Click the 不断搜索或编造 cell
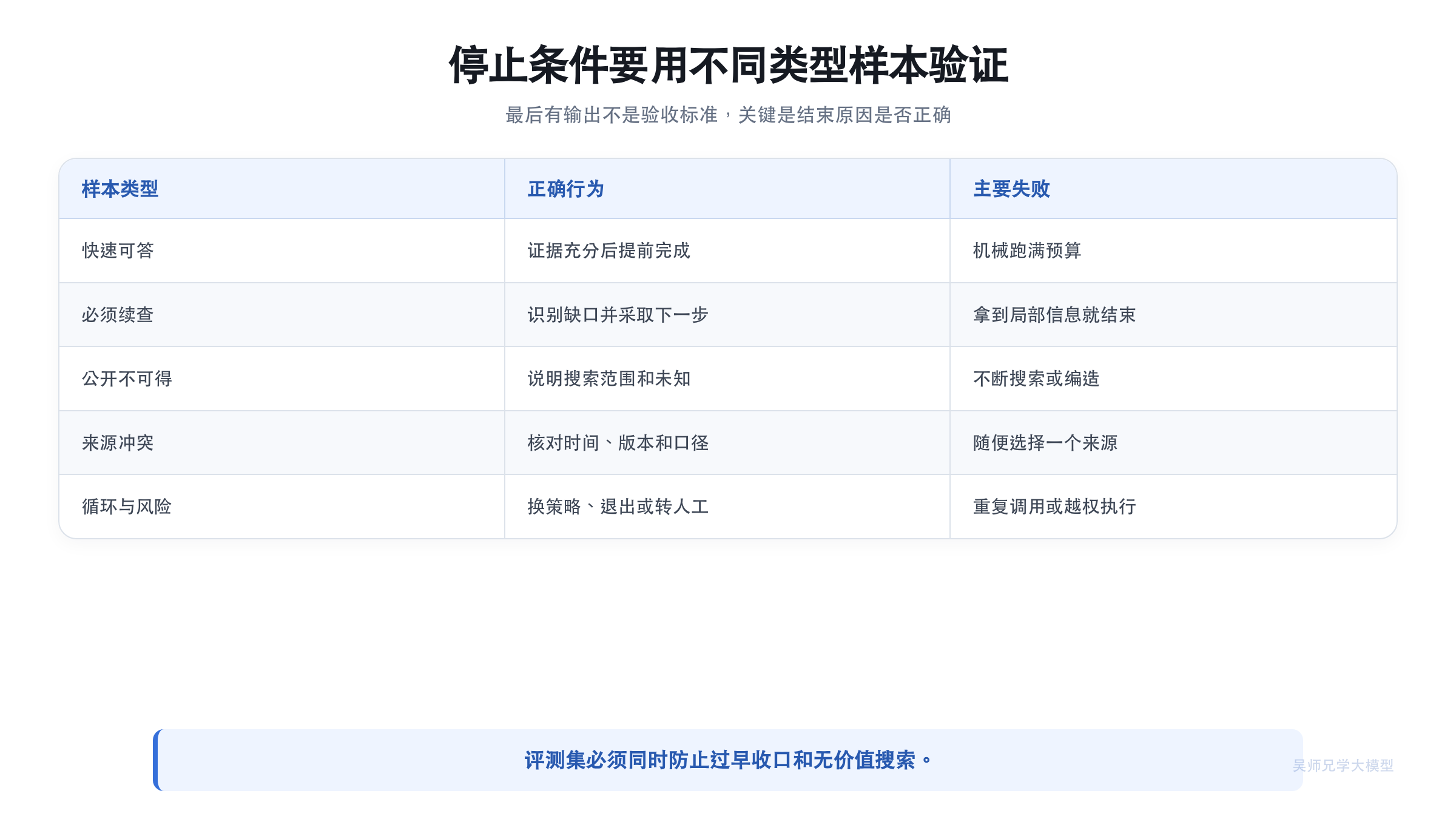Image resolution: width=1456 pixels, height=819 pixels. 1173,379
